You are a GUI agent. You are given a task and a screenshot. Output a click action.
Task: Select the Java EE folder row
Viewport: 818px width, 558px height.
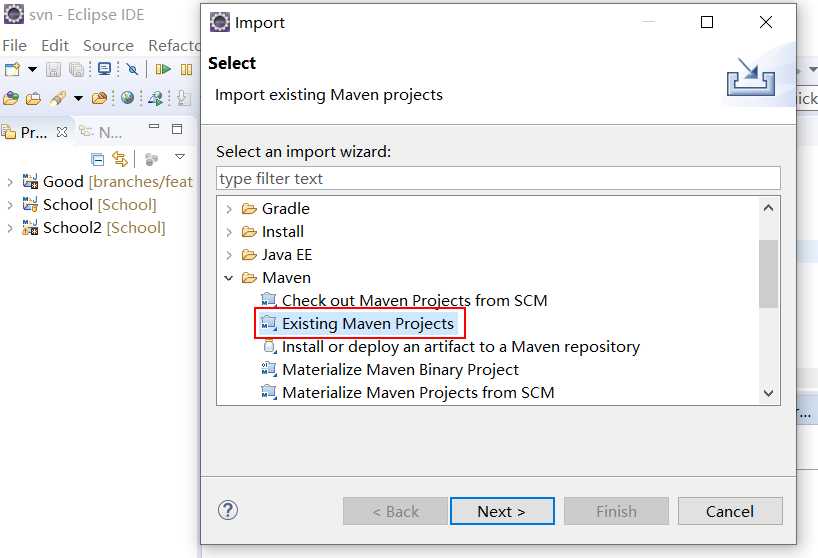[x=276, y=254]
